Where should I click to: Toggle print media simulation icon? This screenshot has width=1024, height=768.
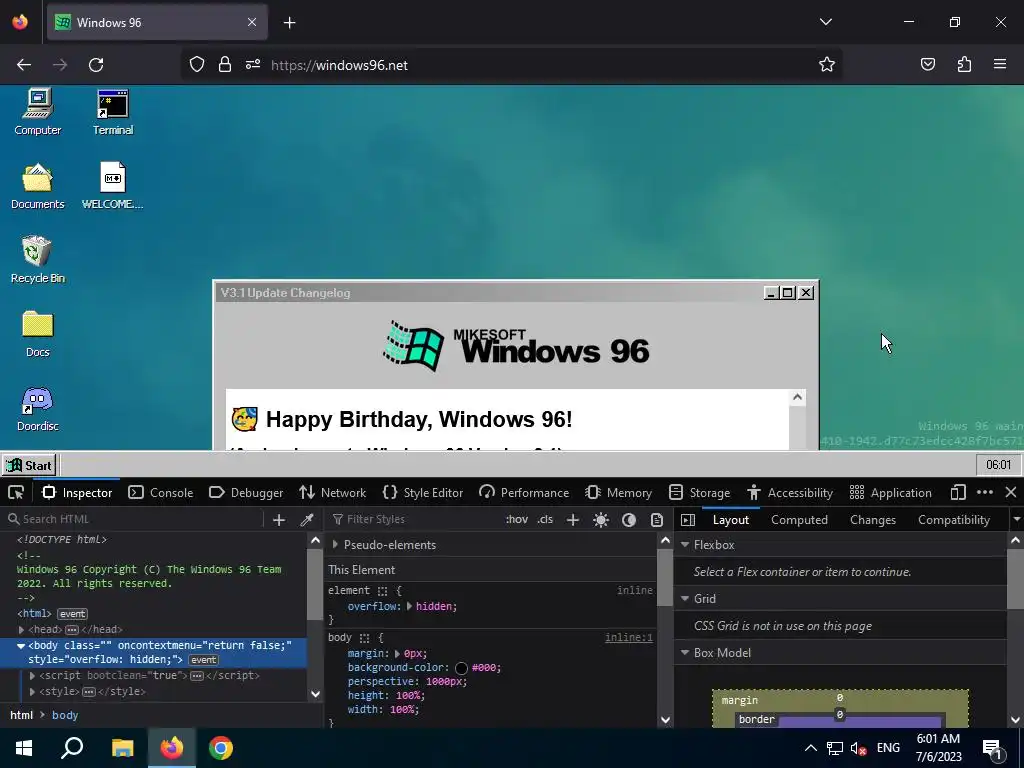coord(657,519)
